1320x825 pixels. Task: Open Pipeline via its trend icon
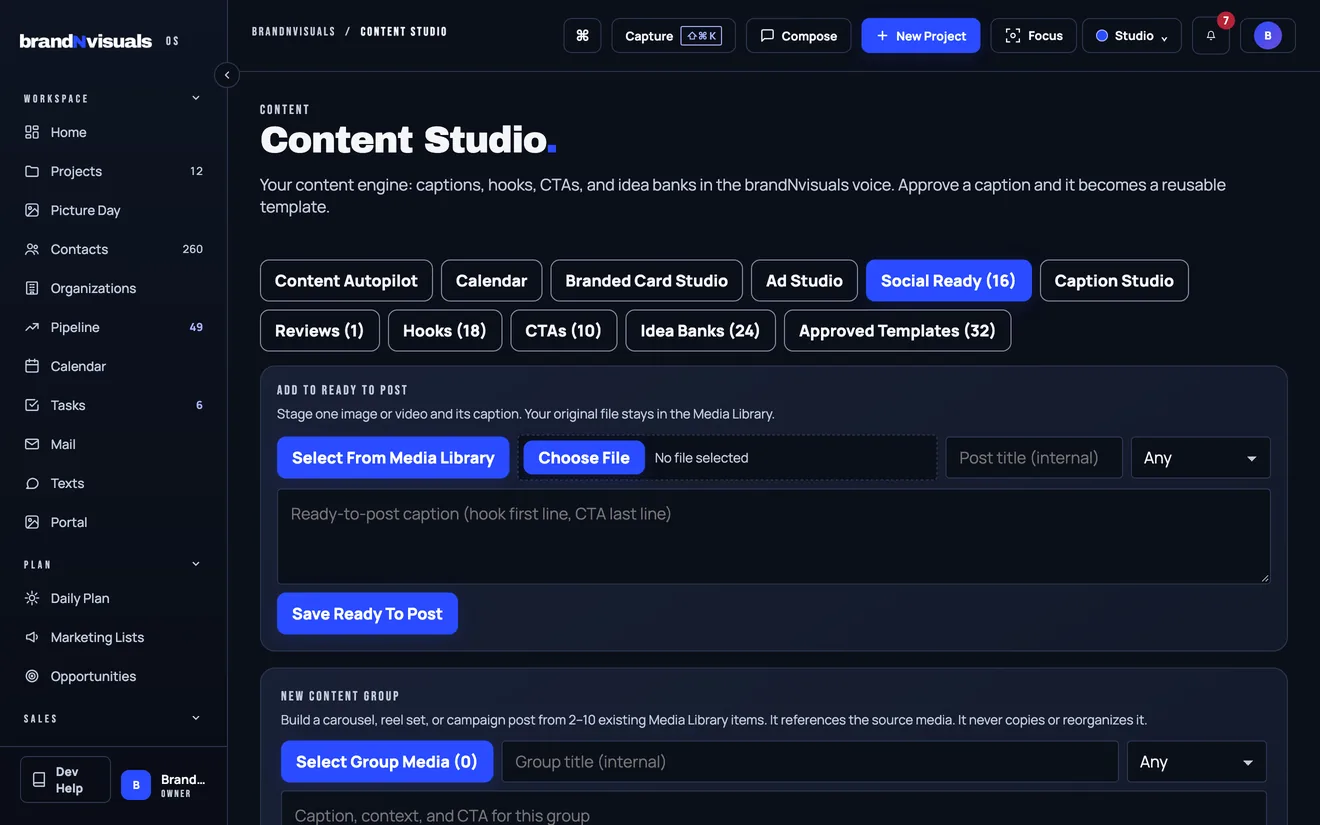click(32, 327)
